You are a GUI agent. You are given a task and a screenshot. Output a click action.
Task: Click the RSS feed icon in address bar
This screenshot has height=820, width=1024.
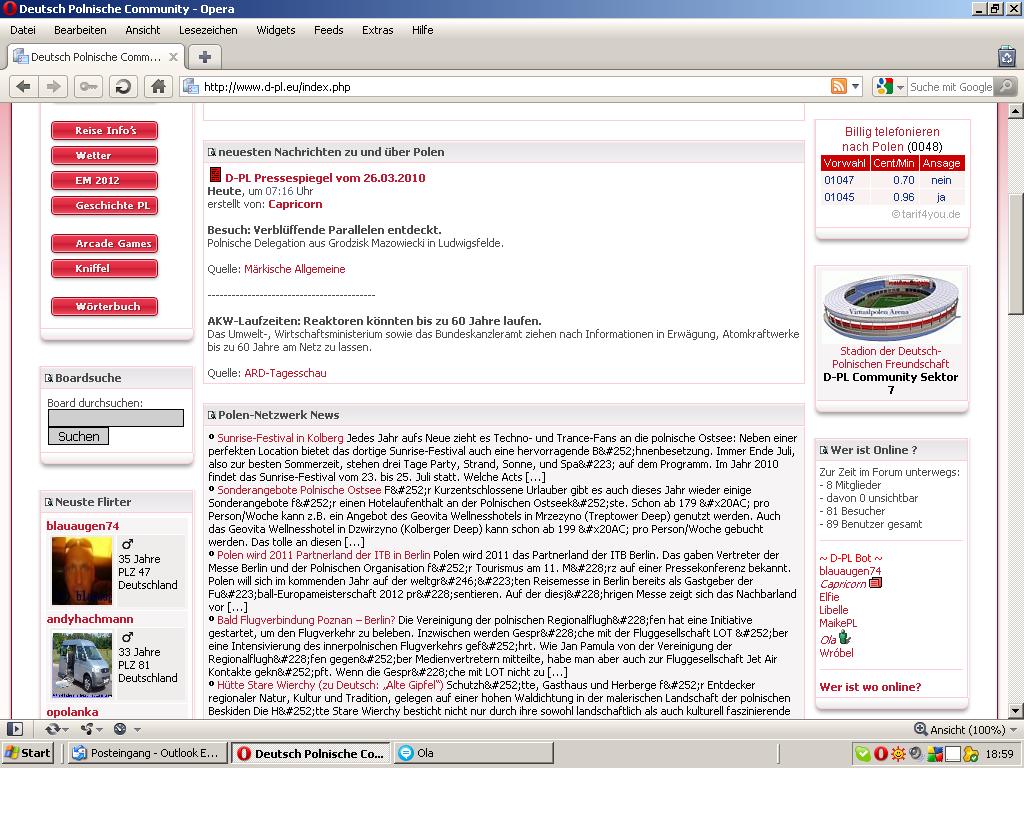click(839, 87)
